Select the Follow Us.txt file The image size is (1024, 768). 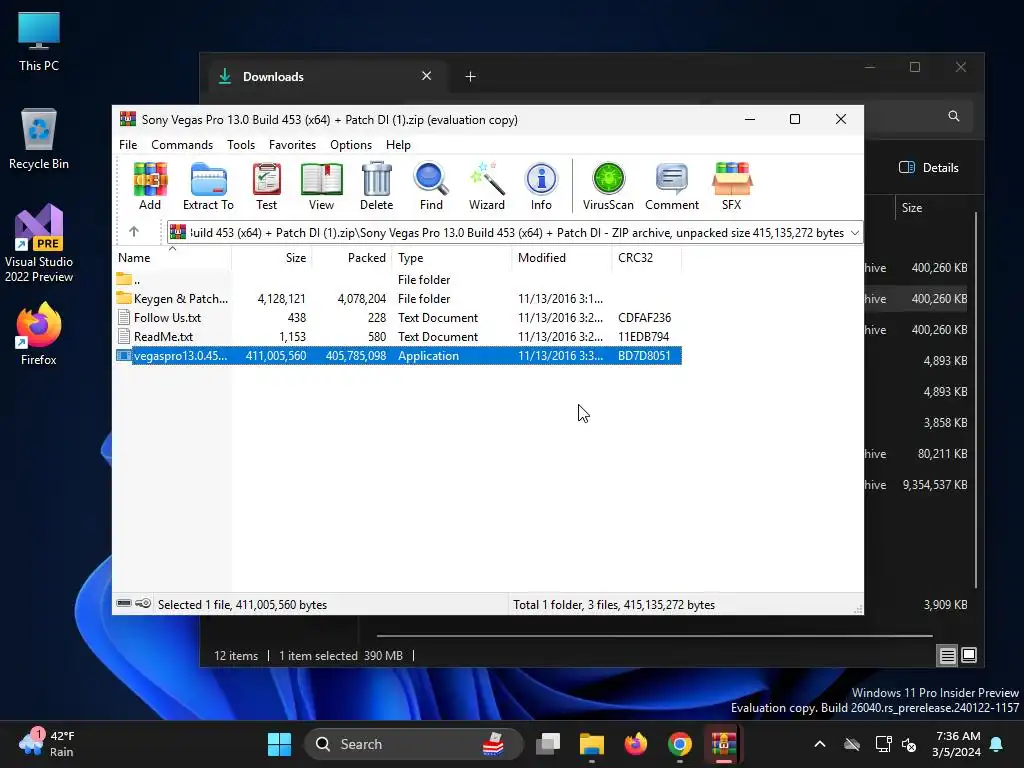point(398,317)
